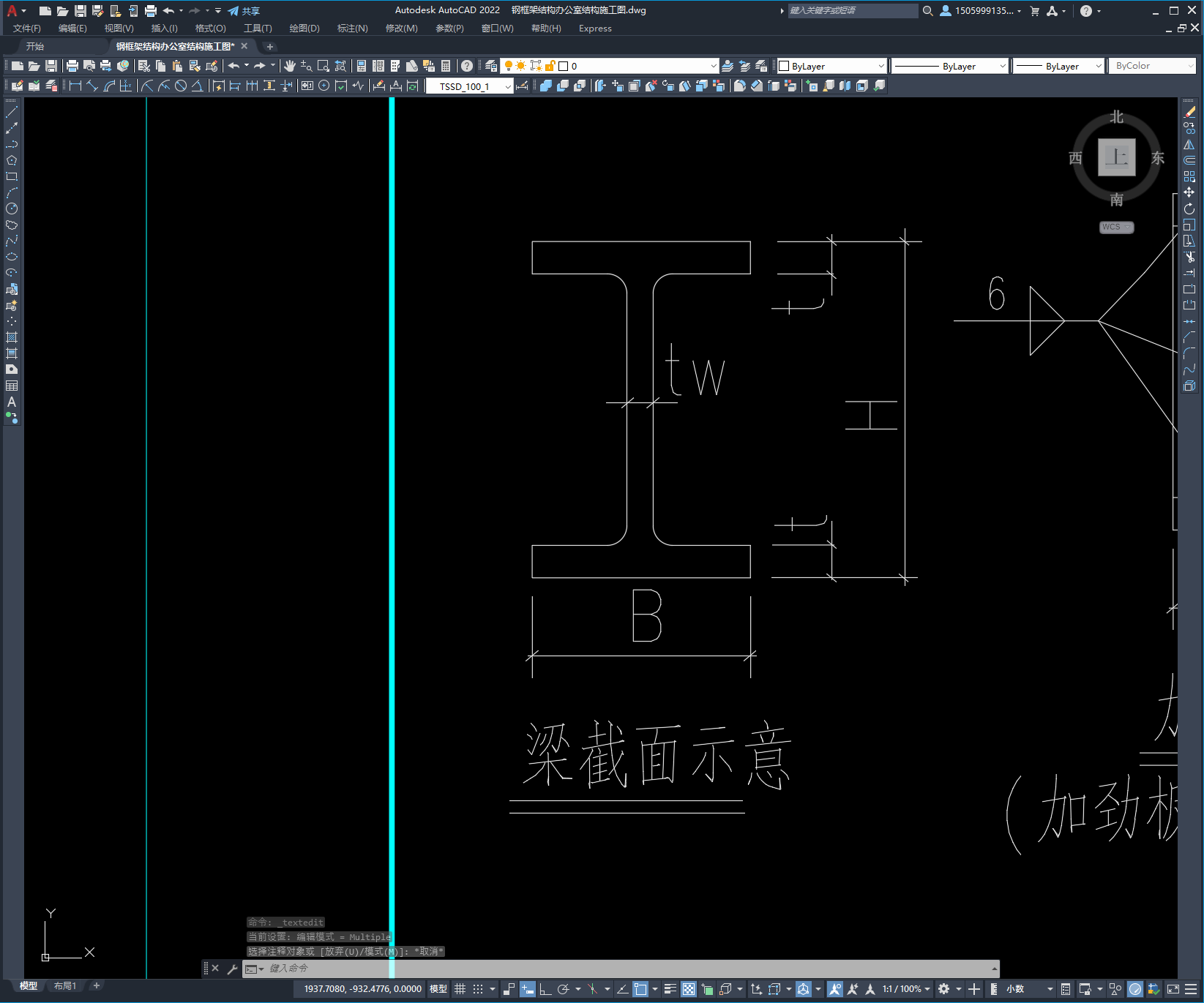
Task: Select the Erase tool in modify toolbar
Action: tap(1189, 112)
